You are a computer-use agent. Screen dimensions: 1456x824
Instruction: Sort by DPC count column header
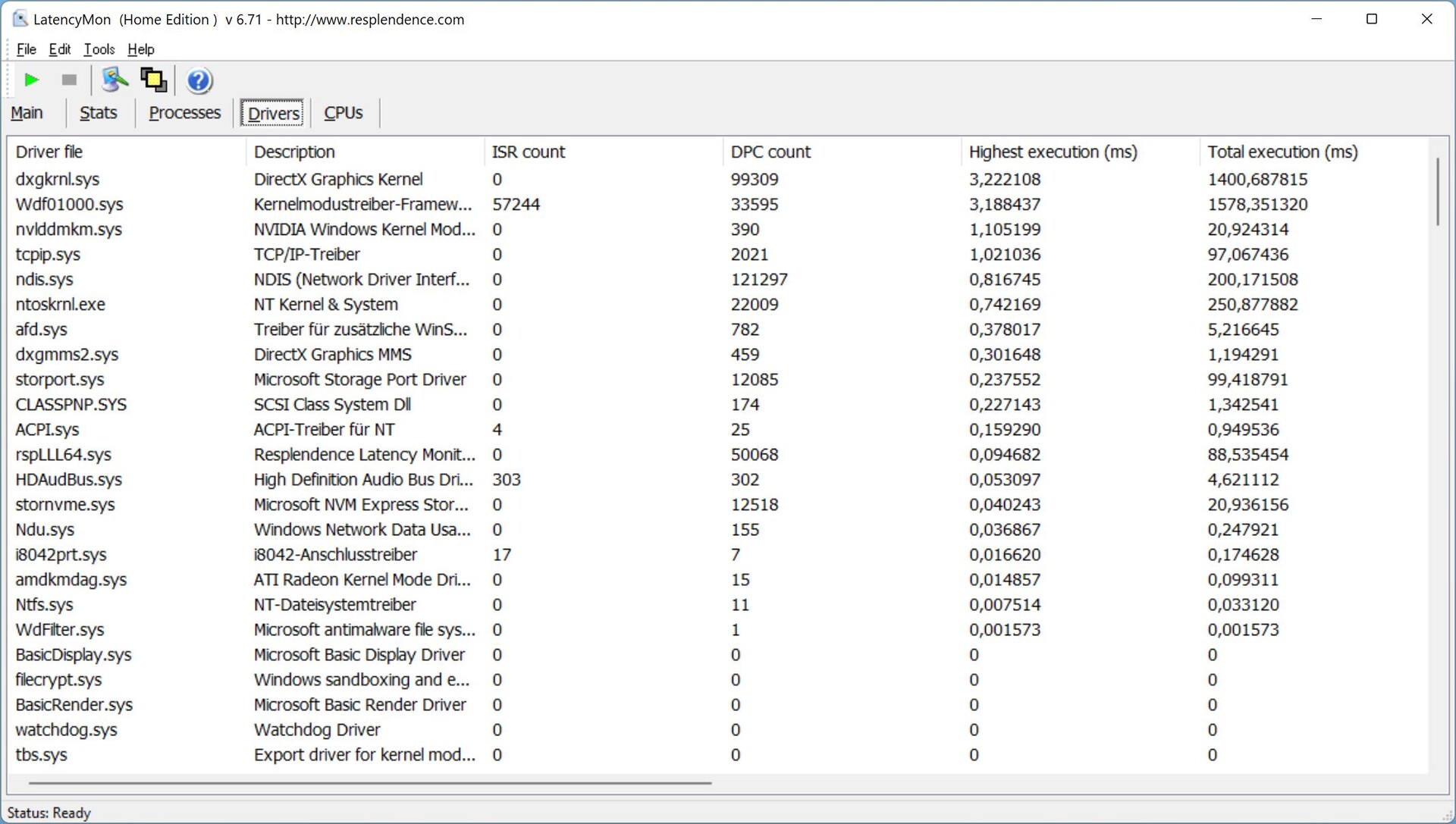click(770, 152)
